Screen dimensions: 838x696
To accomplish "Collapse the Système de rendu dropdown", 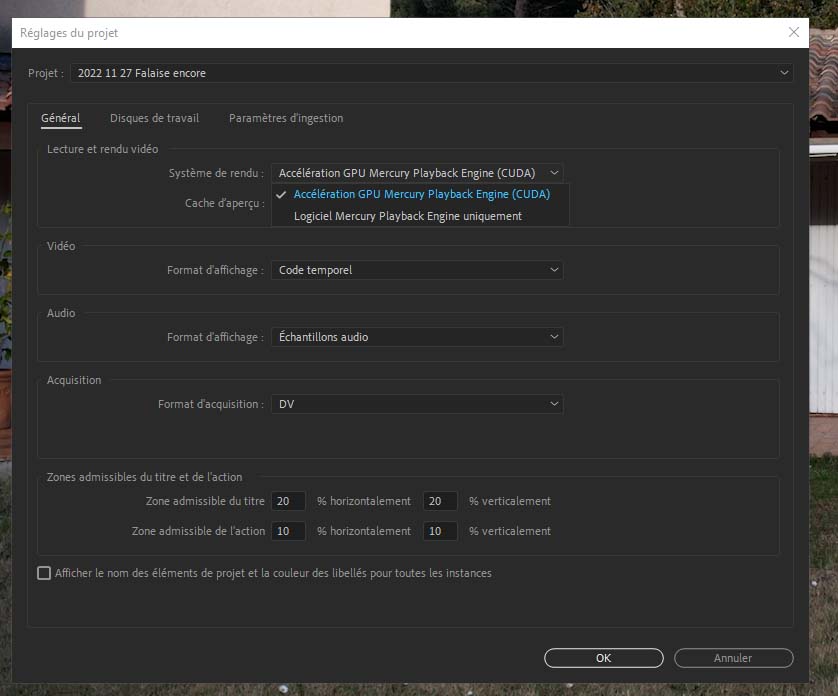I will coord(417,173).
